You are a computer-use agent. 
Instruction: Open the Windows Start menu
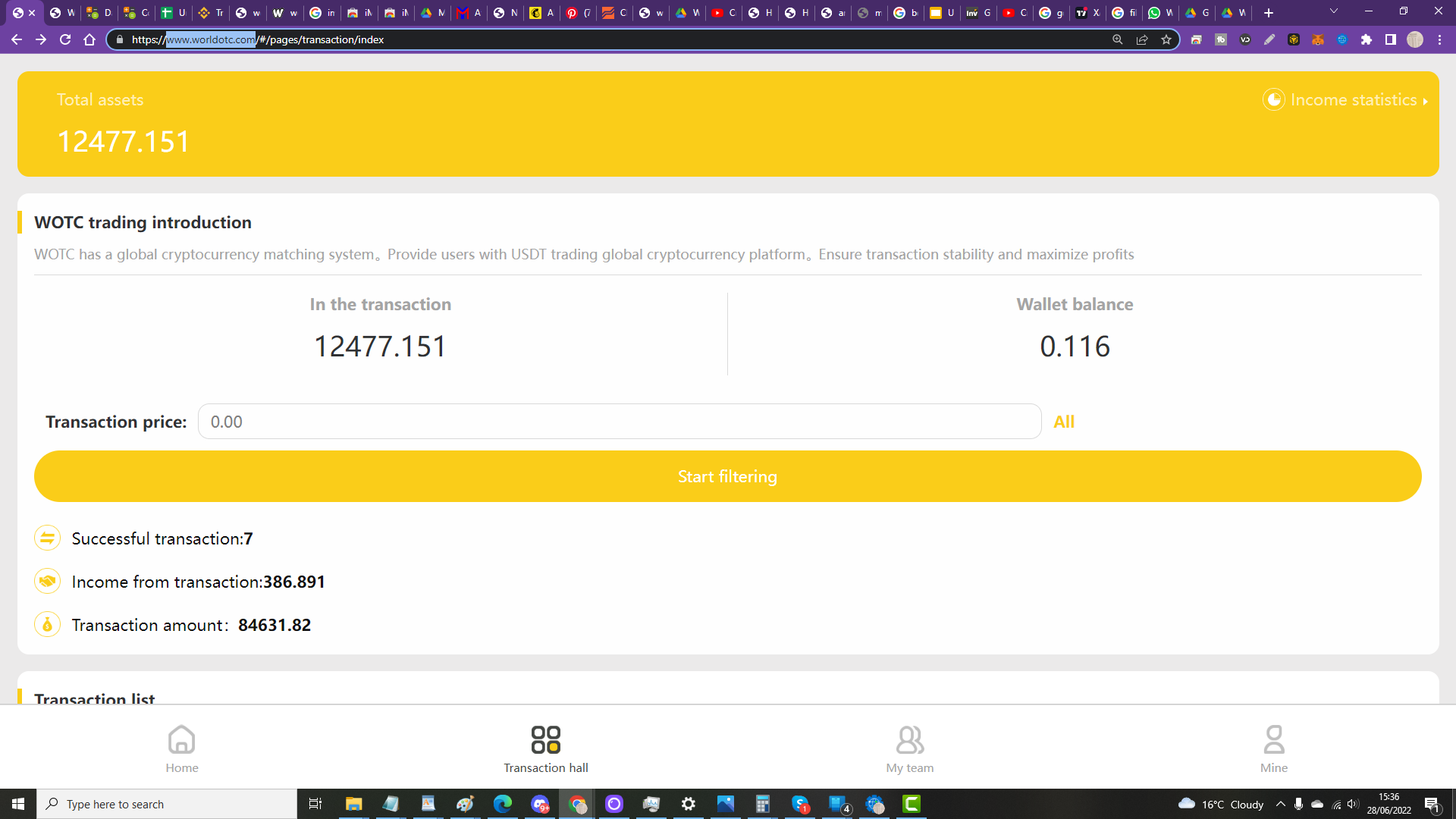[18, 804]
